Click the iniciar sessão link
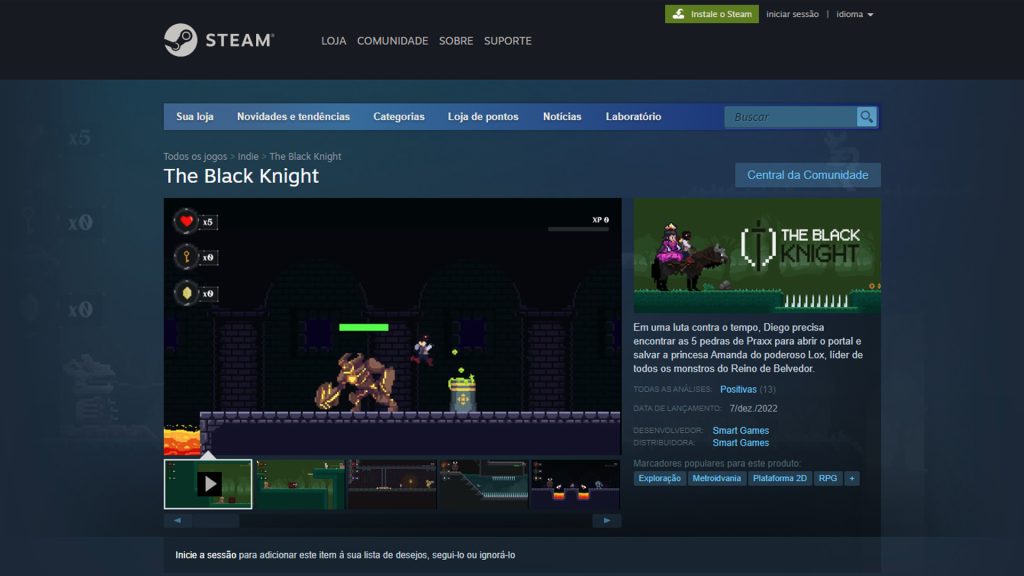Screen dimensions: 1024x576 pyautogui.click(x=792, y=14)
